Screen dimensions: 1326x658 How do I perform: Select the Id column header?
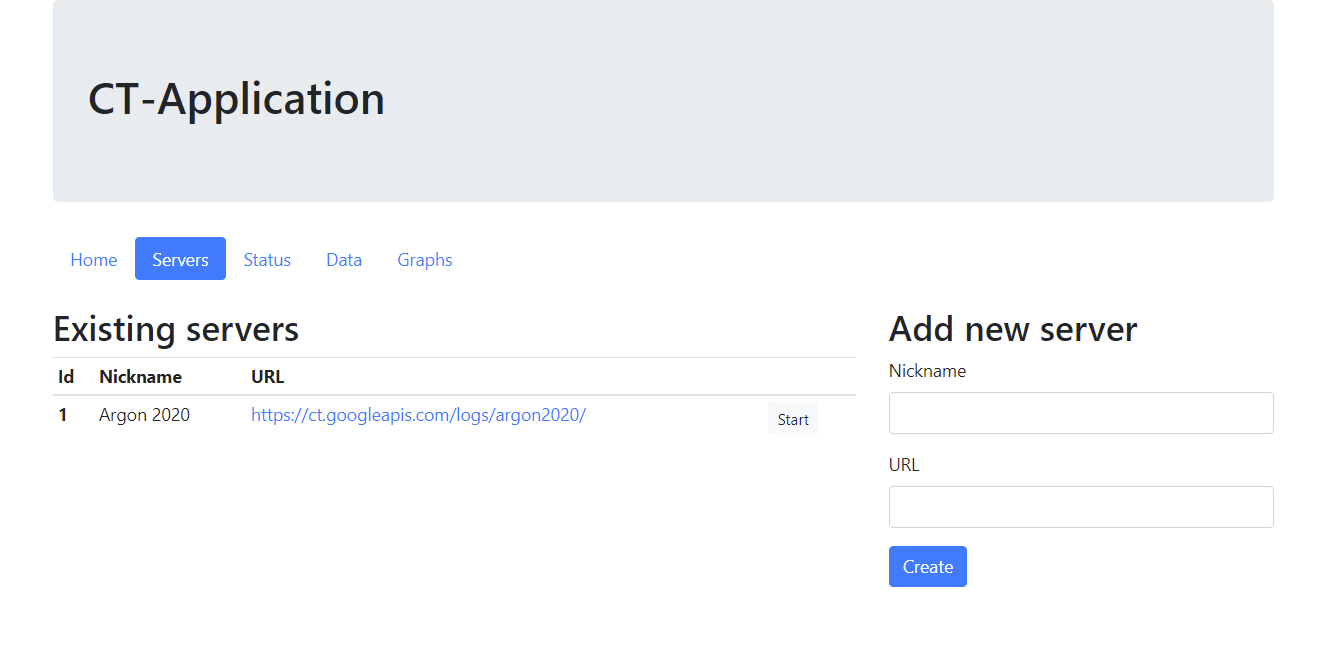[66, 377]
